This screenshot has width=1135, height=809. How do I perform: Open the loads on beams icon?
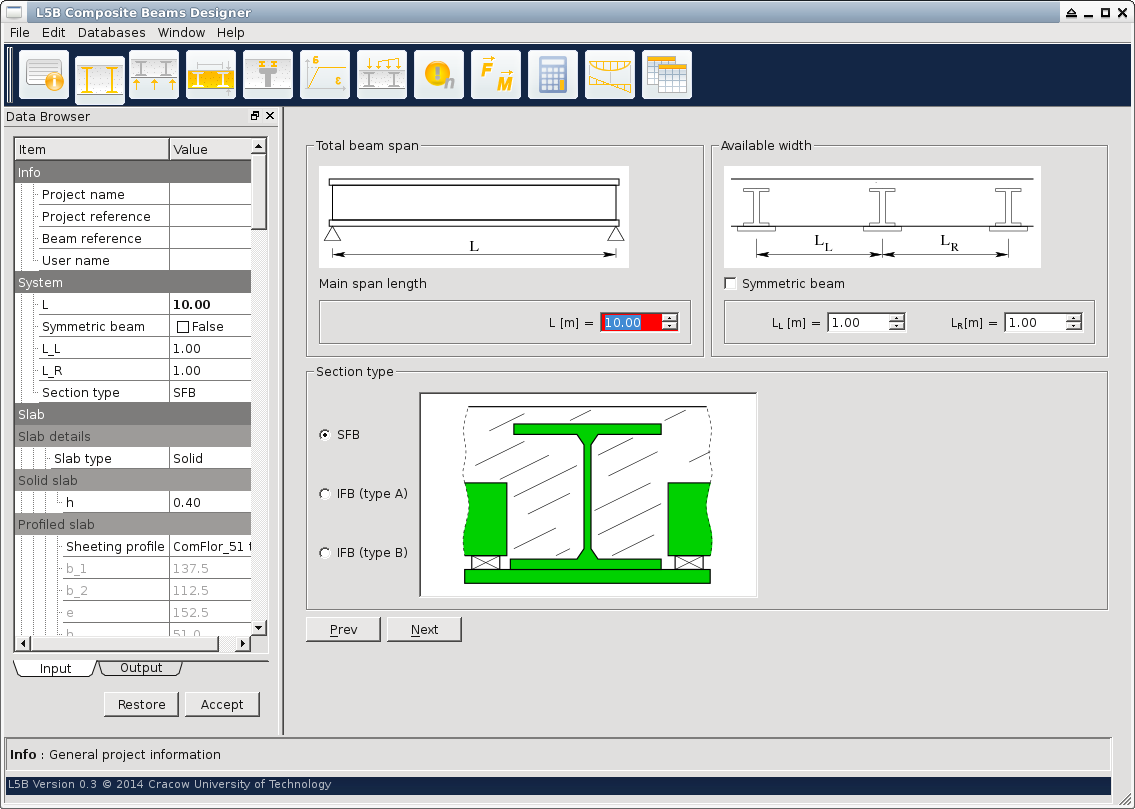(x=382, y=76)
